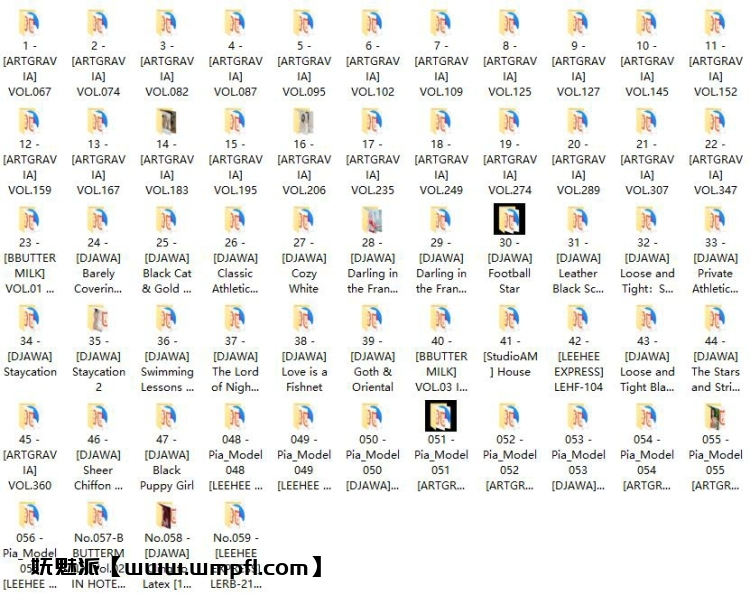Select folder icon for No.059 - [LEEHEE LERB-21
The image size is (750, 605).
tap(235, 515)
